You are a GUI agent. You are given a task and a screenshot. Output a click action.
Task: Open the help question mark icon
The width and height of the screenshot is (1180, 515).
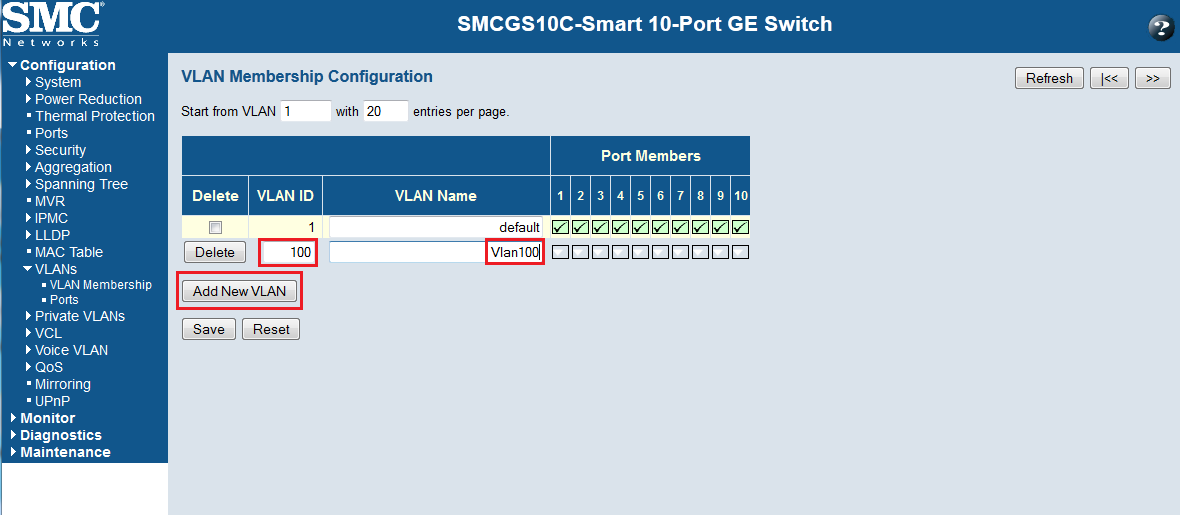point(1161,28)
